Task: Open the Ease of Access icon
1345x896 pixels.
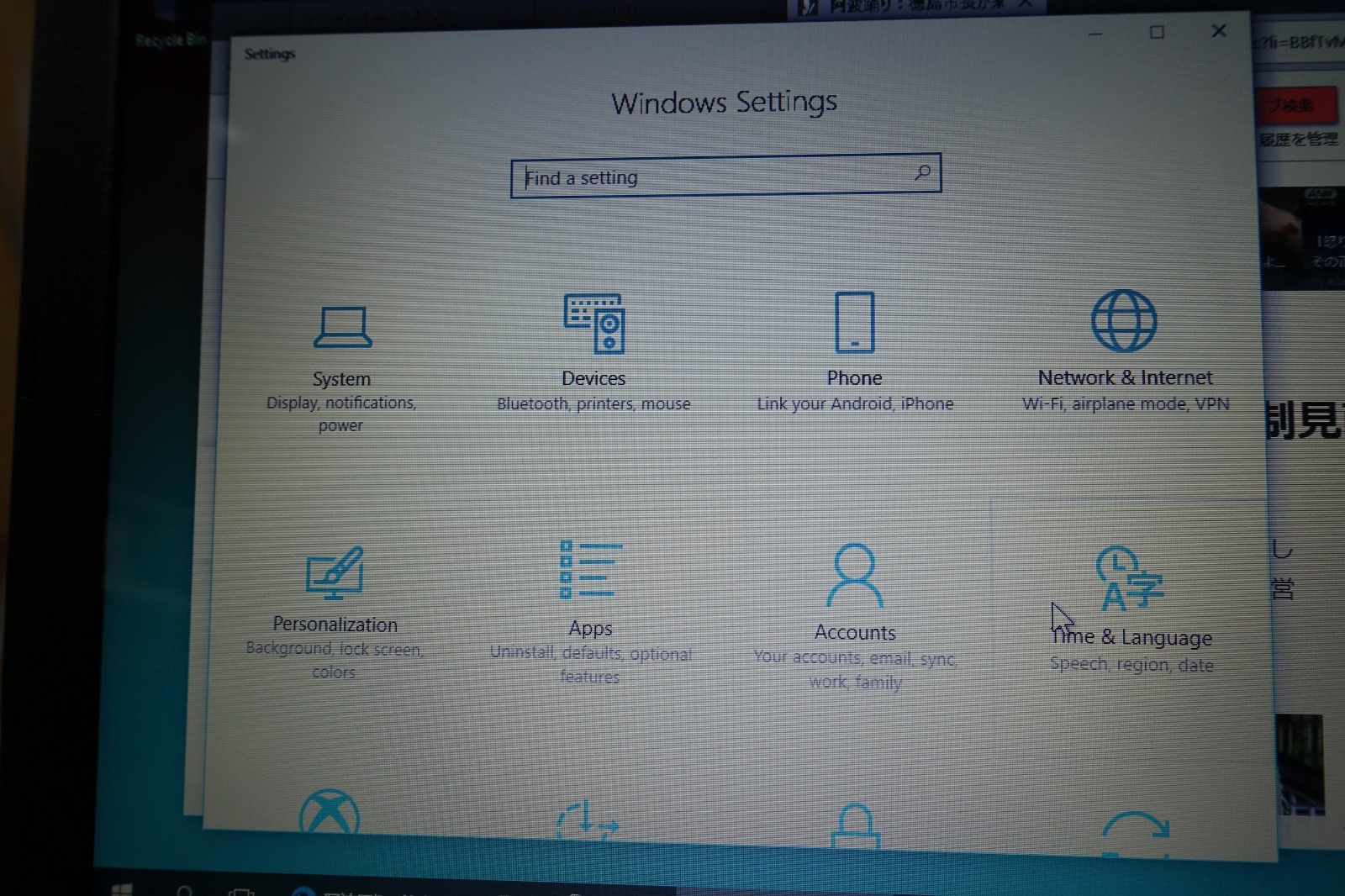Action: tap(588, 820)
